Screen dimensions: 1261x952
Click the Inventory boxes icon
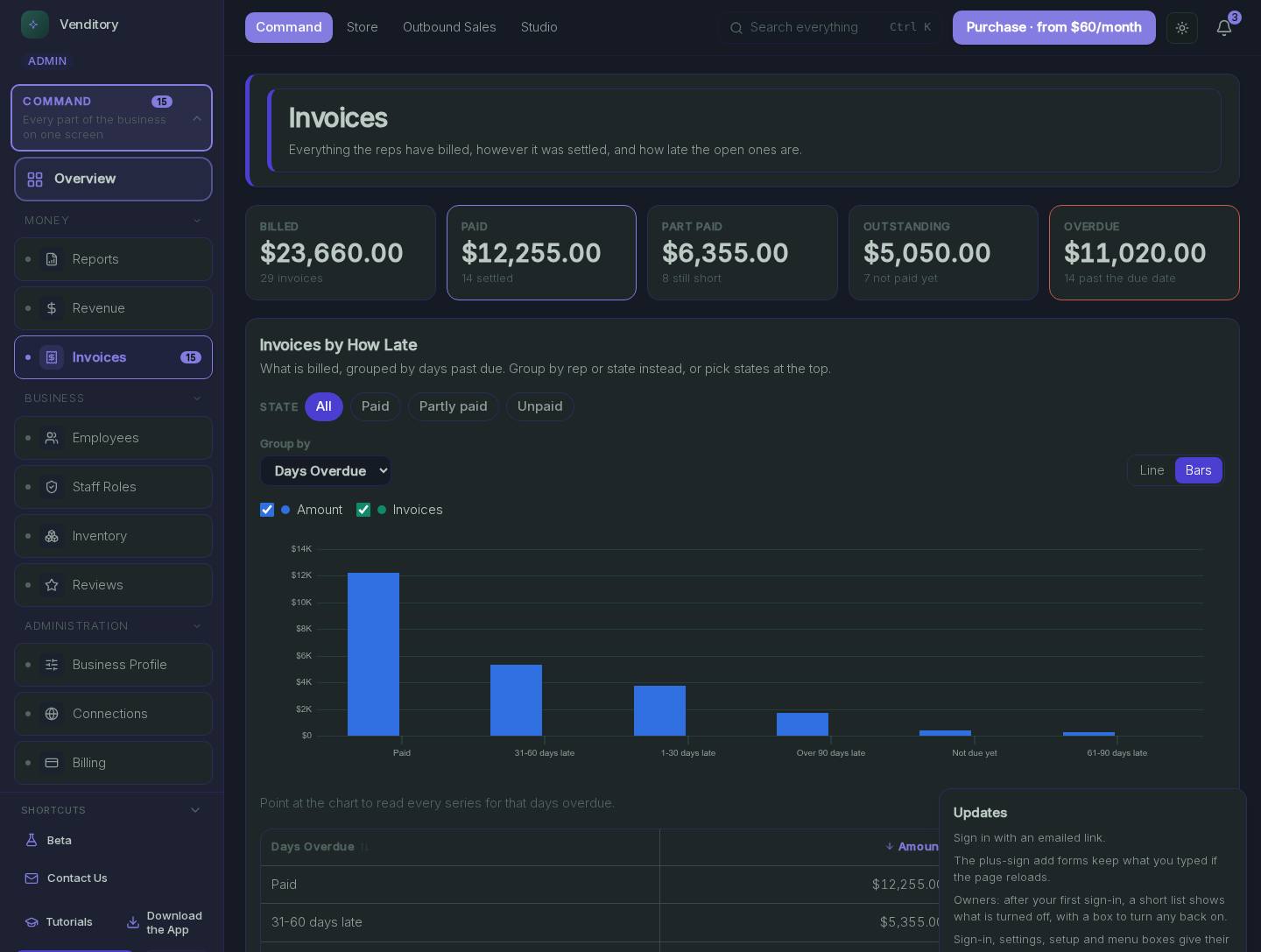point(52,536)
